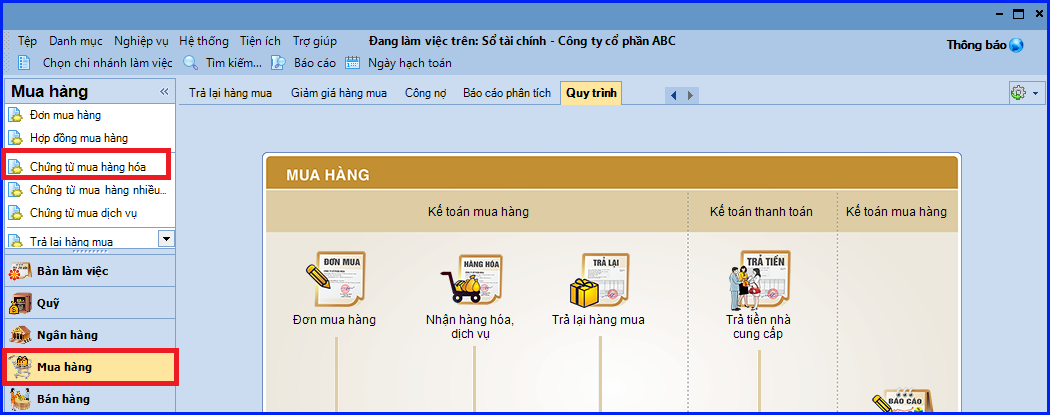Open the Quỹ module
The width and height of the screenshot is (1050, 415).
click(90, 303)
